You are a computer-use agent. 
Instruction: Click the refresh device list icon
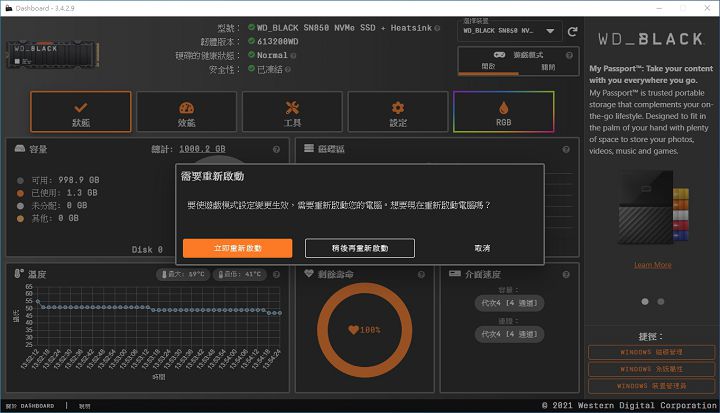click(x=572, y=31)
